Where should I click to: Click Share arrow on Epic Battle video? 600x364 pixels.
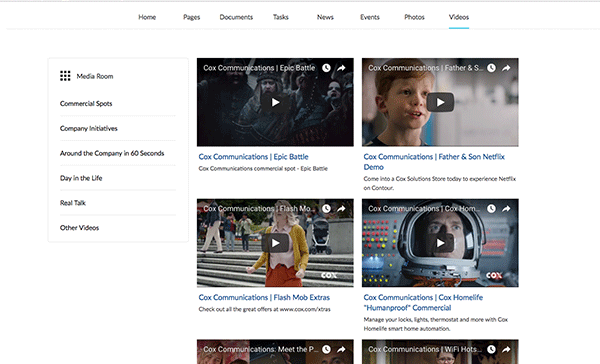(x=341, y=68)
